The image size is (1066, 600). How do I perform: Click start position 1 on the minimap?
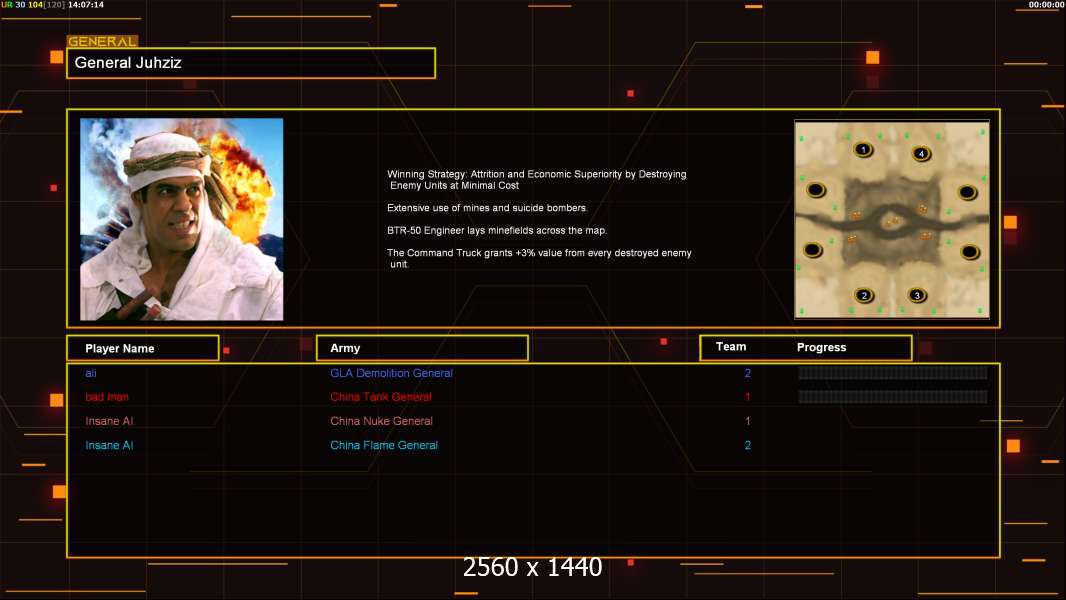(x=863, y=149)
